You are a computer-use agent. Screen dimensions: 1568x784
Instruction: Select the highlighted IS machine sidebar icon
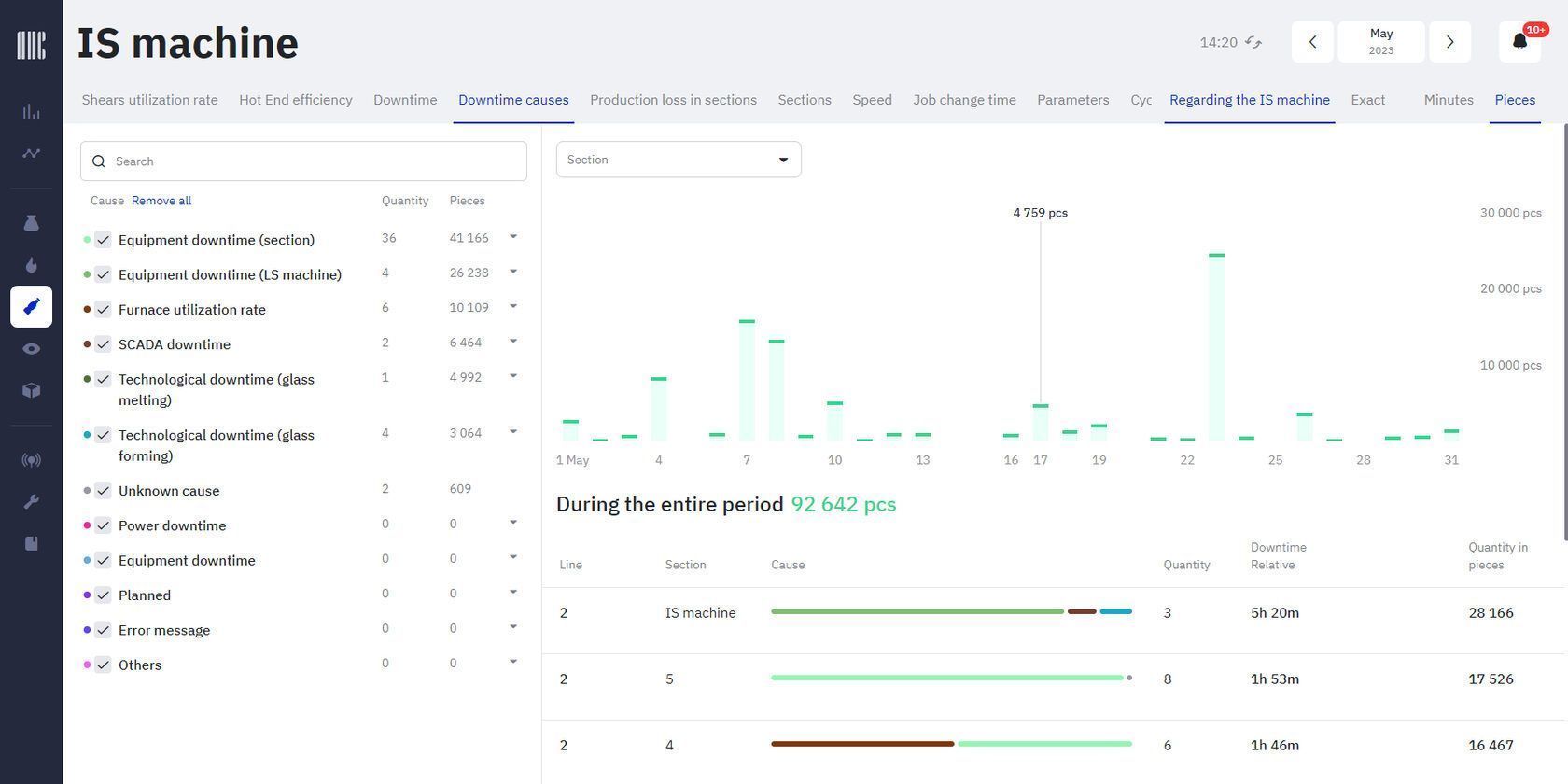tap(31, 306)
